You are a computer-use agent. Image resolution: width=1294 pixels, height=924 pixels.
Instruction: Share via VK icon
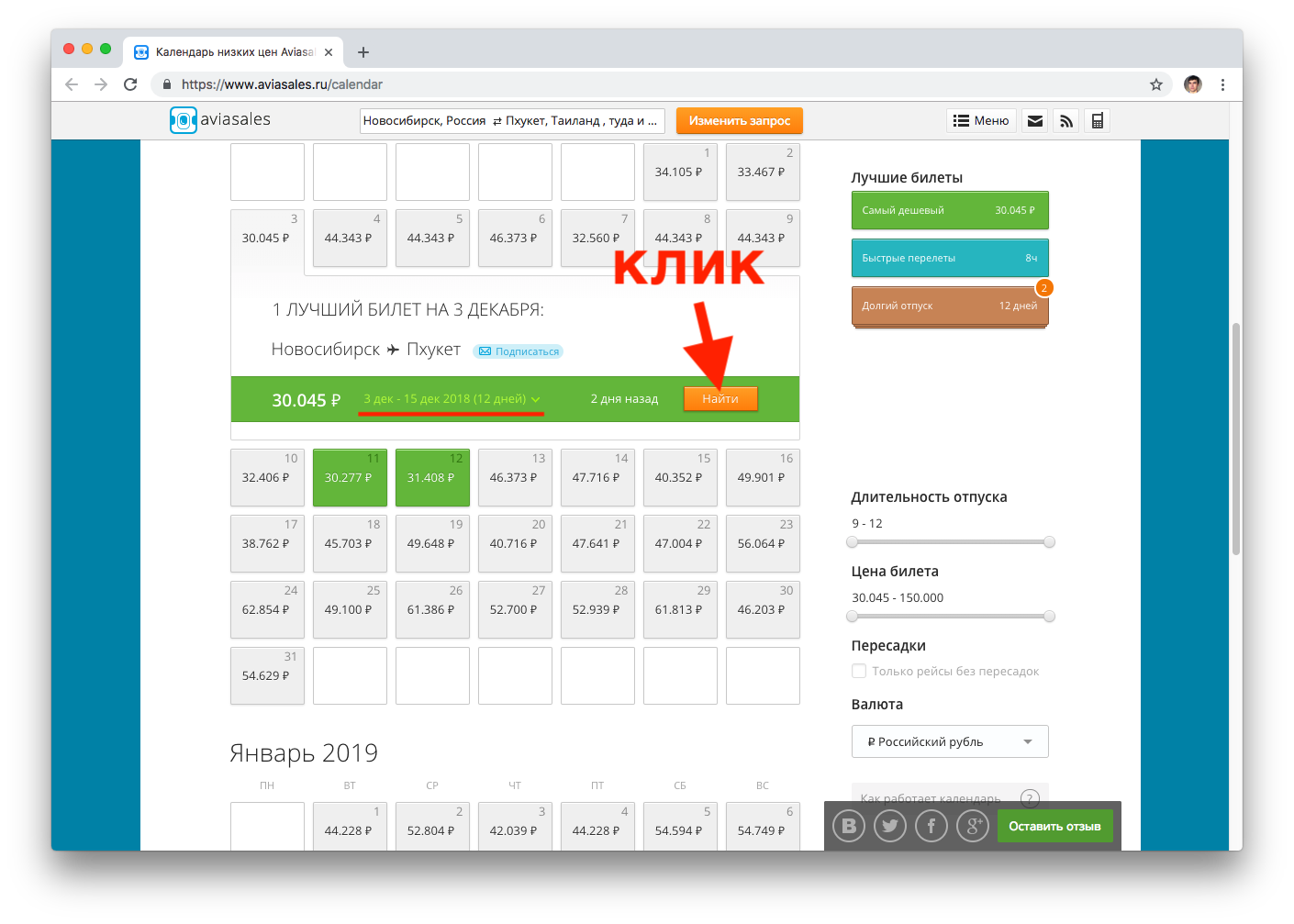click(849, 826)
